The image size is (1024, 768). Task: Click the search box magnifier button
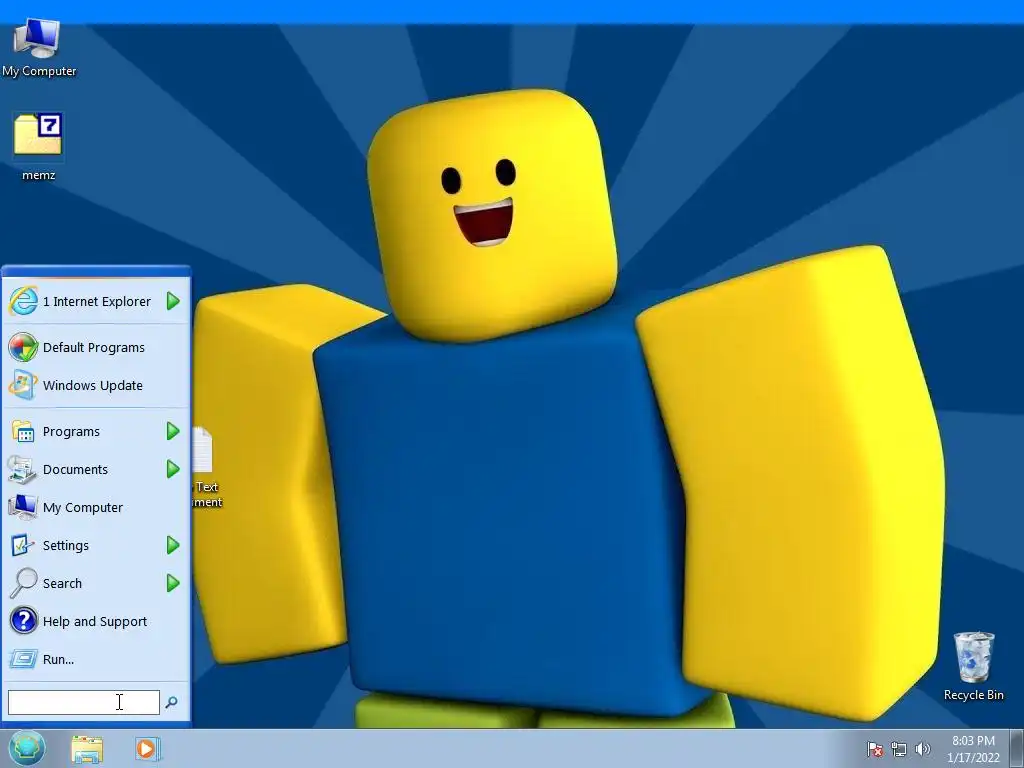point(171,702)
